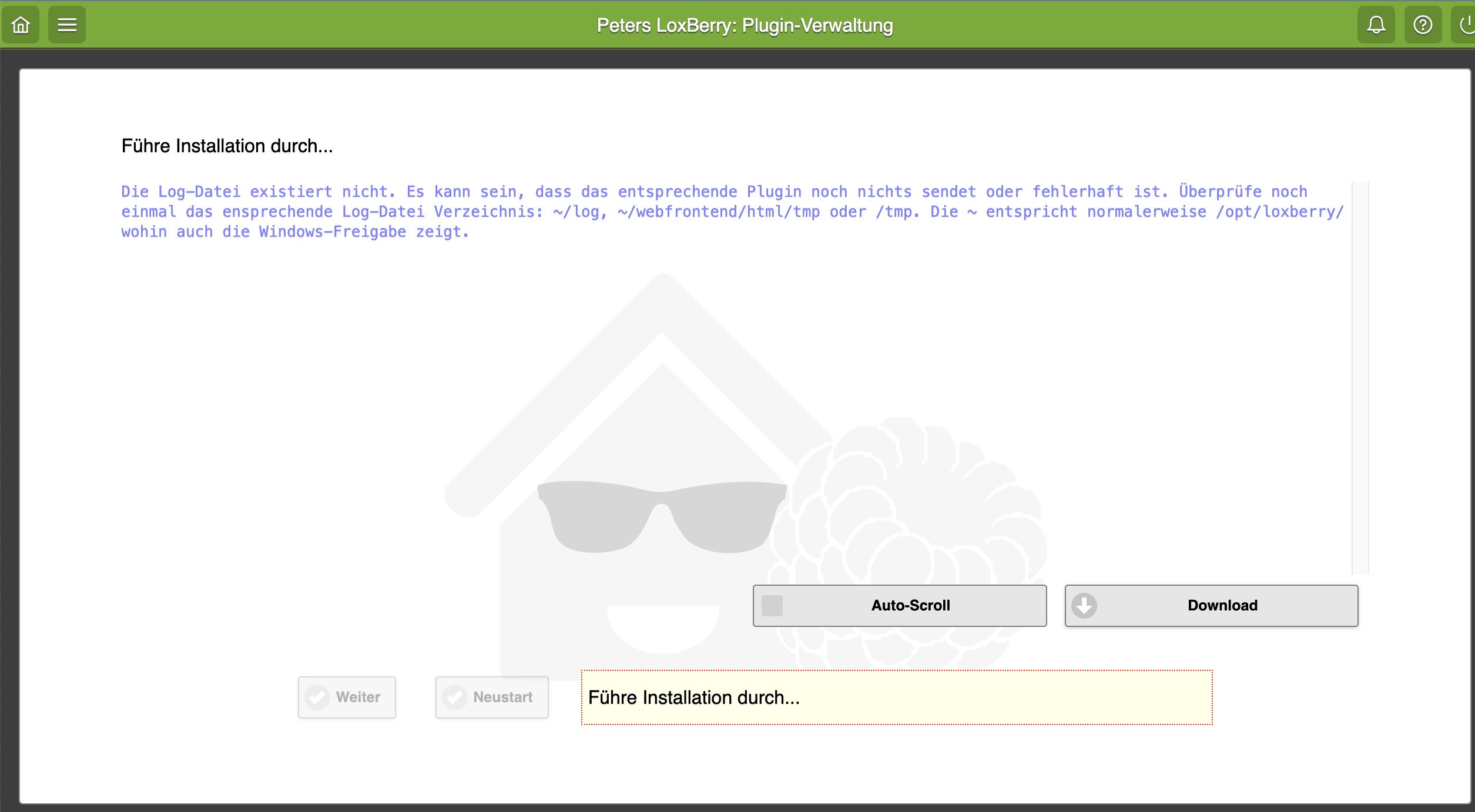The width and height of the screenshot is (1475, 812).
Task: Click the Auto-Scroll checkbox icon
Action: coord(773,606)
